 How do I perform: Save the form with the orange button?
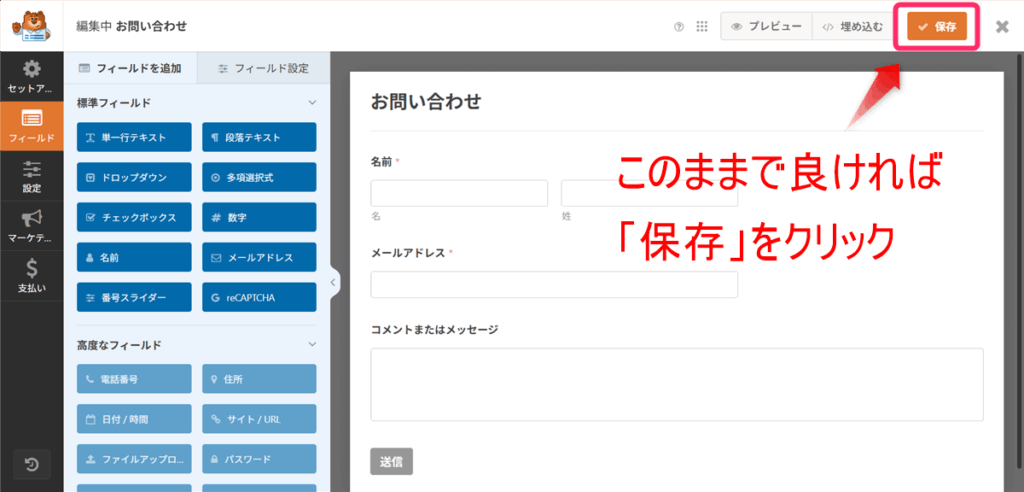coord(936,27)
